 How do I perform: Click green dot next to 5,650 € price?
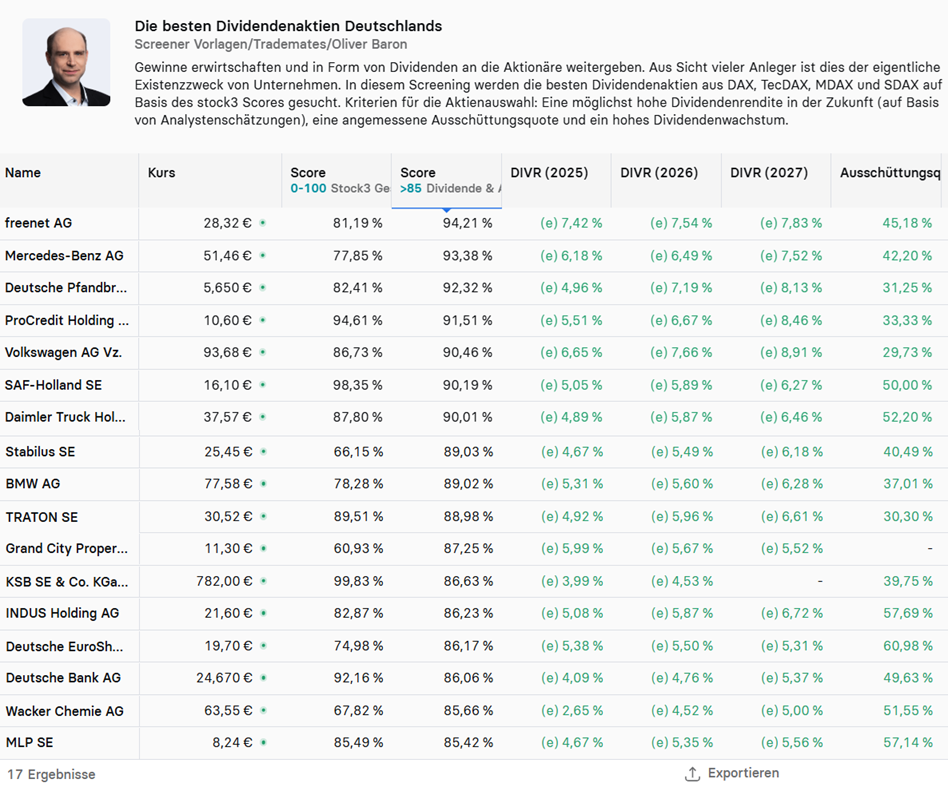click(262, 288)
